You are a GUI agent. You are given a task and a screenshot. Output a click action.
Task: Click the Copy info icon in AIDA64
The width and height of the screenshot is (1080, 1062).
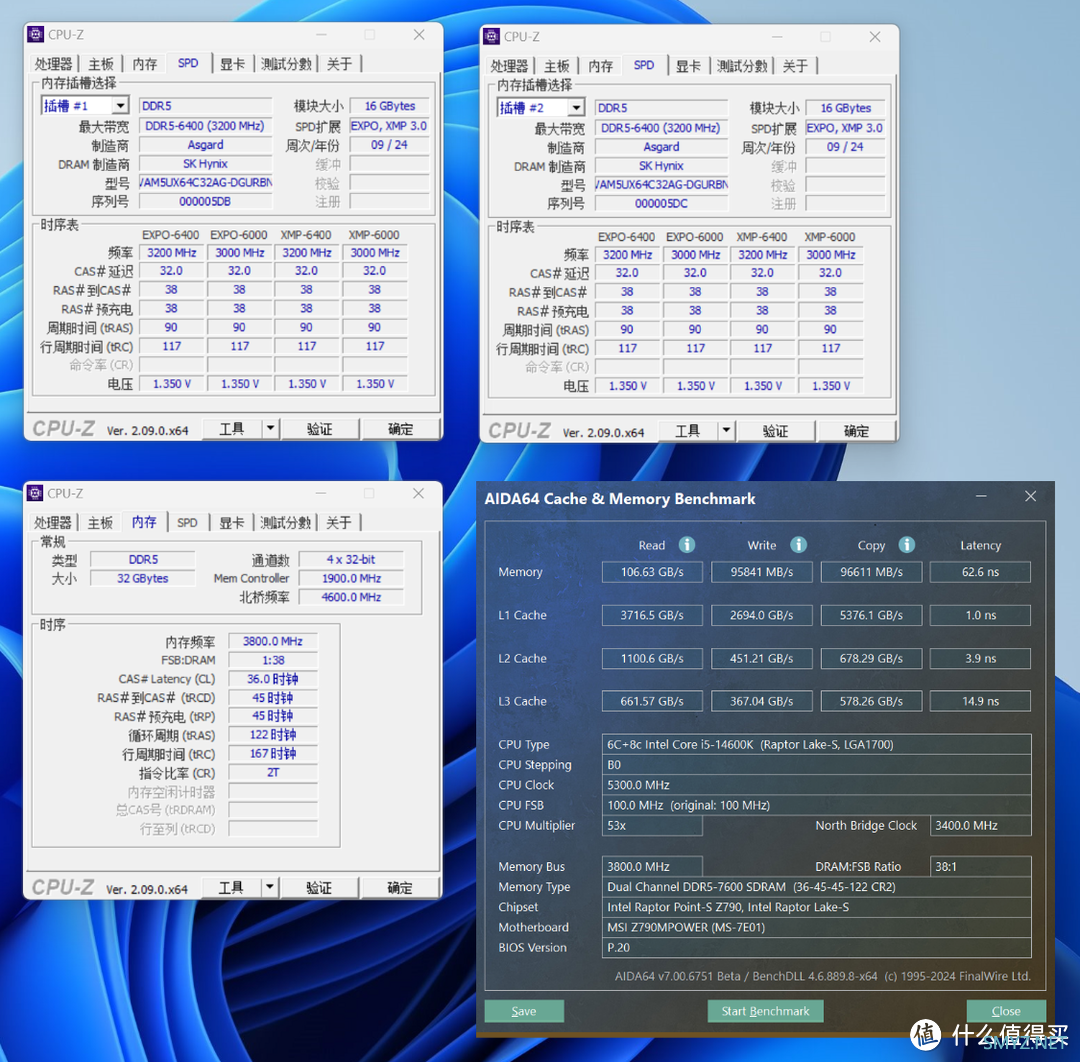click(906, 545)
